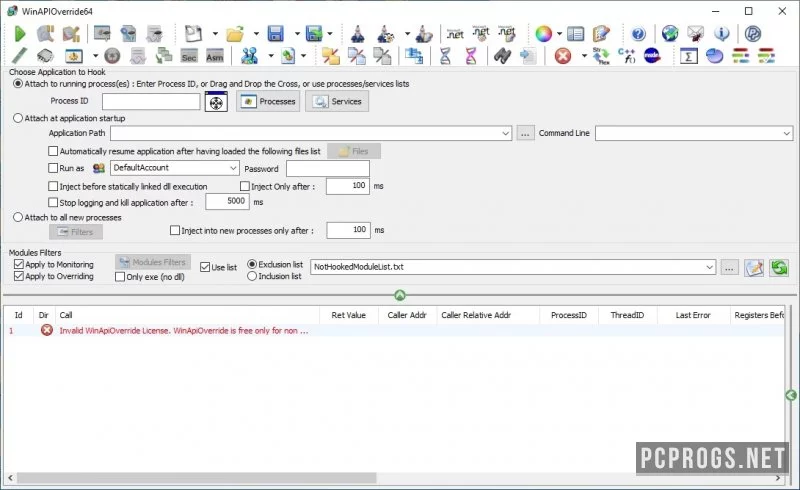Screen dimensions: 800x490
Task: Click browse button next to Application Path
Action: (525, 133)
